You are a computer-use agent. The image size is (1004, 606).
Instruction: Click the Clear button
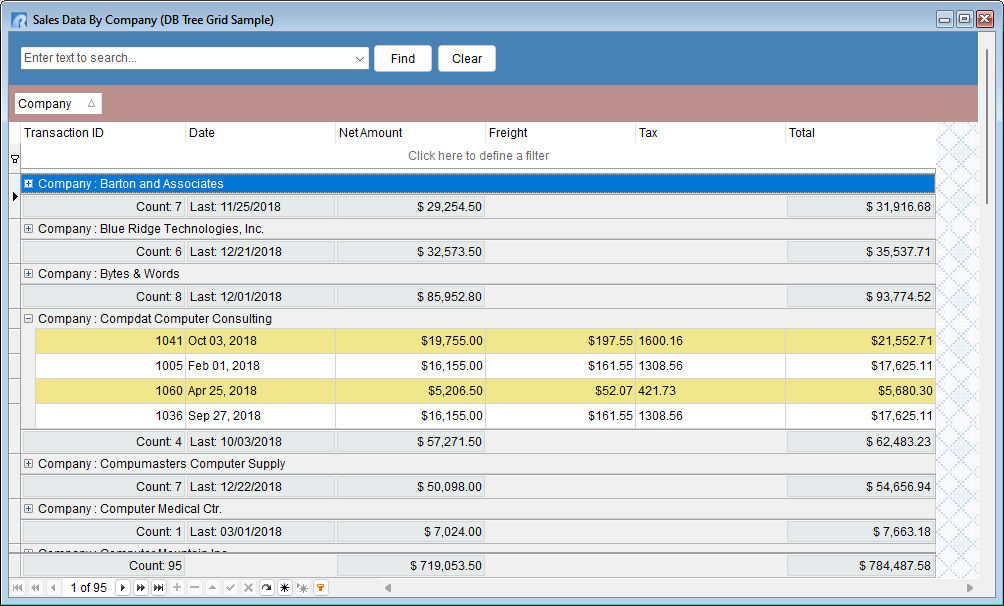(467, 58)
